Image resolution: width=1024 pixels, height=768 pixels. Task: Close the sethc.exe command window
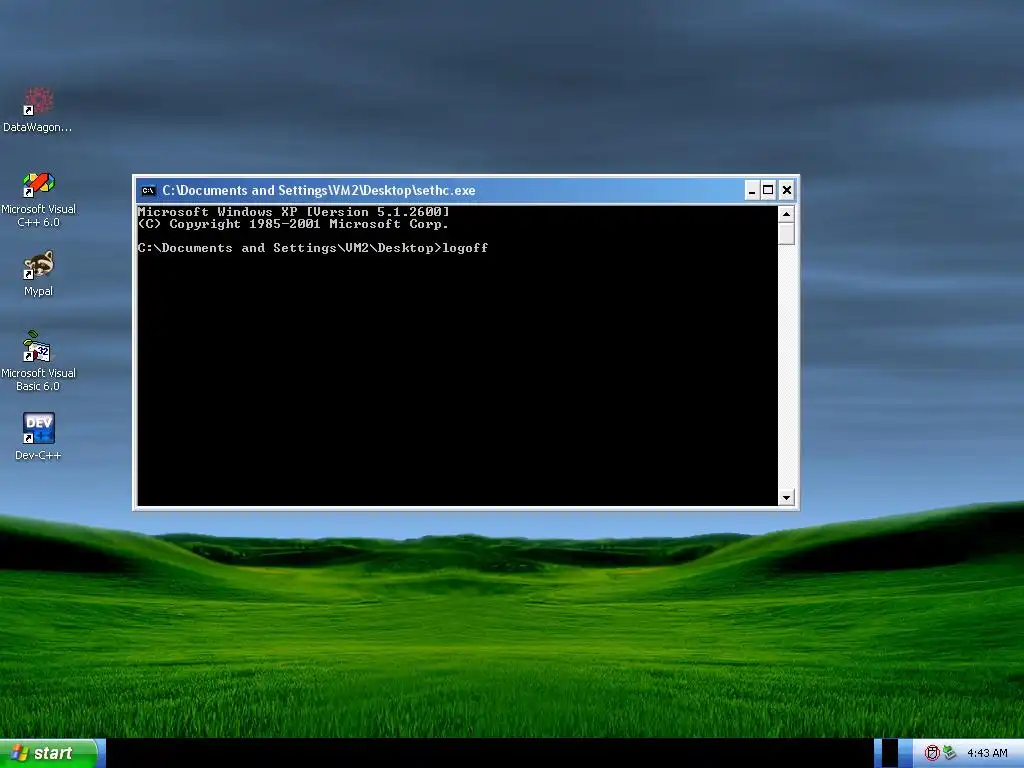pyautogui.click(x=787, y=191)
